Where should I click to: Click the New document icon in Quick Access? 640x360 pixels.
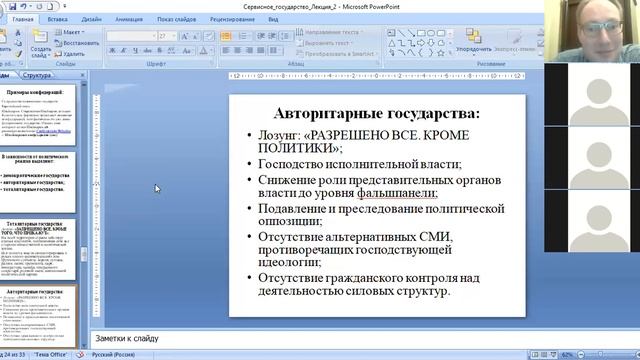click(x=50, y=7)
